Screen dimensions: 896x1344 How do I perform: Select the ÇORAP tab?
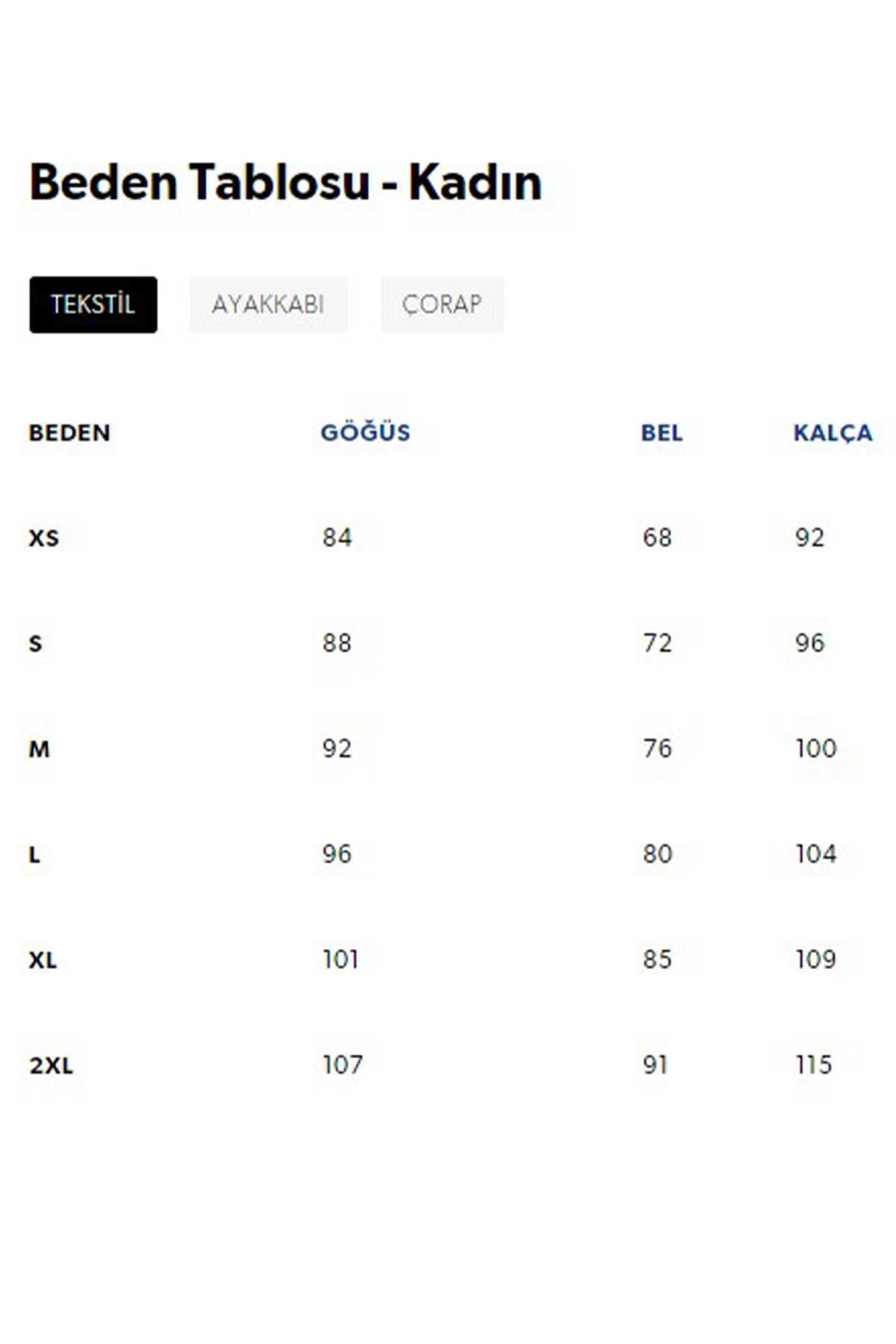(x=442, y=304)
